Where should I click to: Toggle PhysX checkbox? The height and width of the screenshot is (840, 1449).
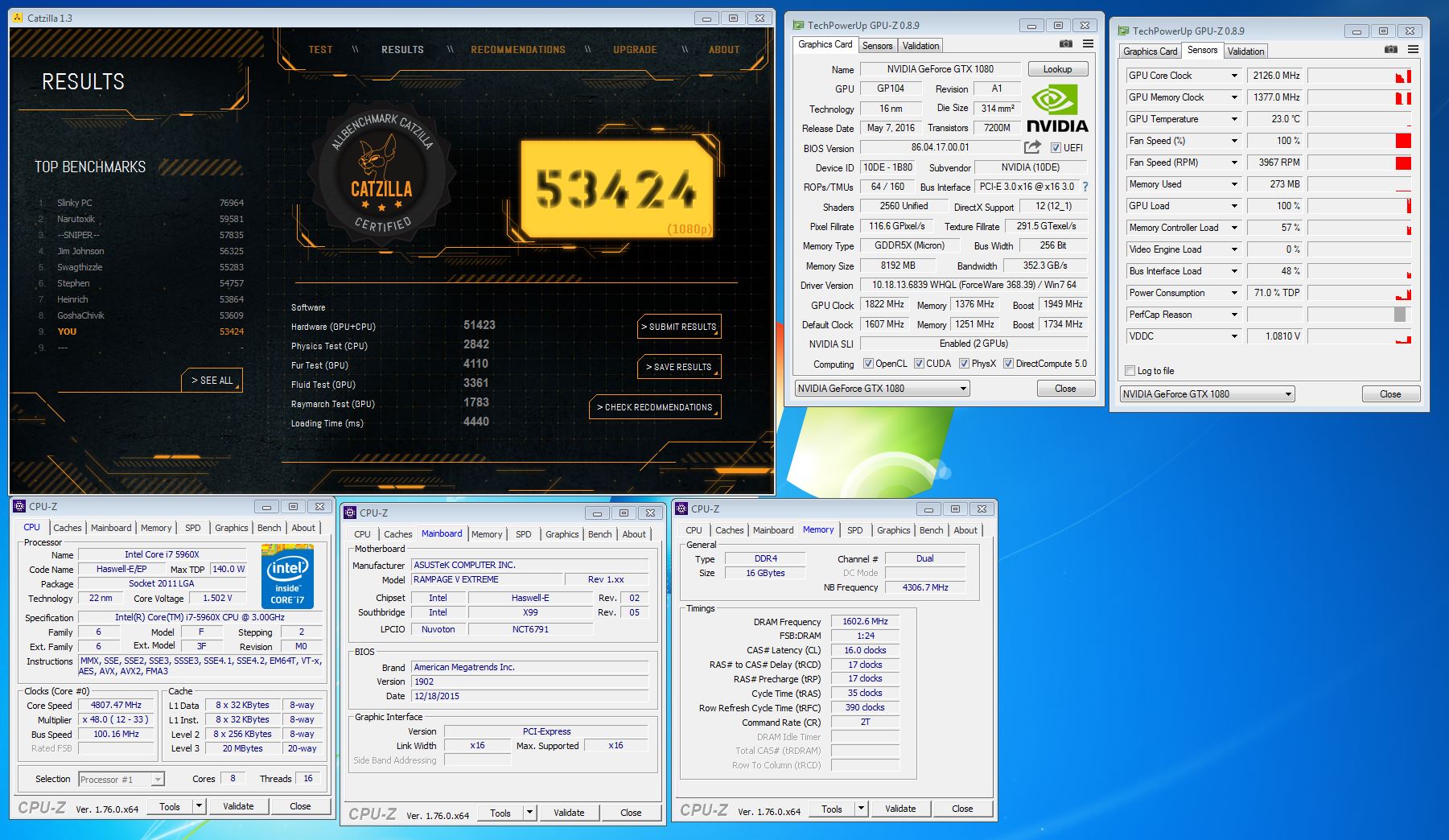[x=964, y=364]
